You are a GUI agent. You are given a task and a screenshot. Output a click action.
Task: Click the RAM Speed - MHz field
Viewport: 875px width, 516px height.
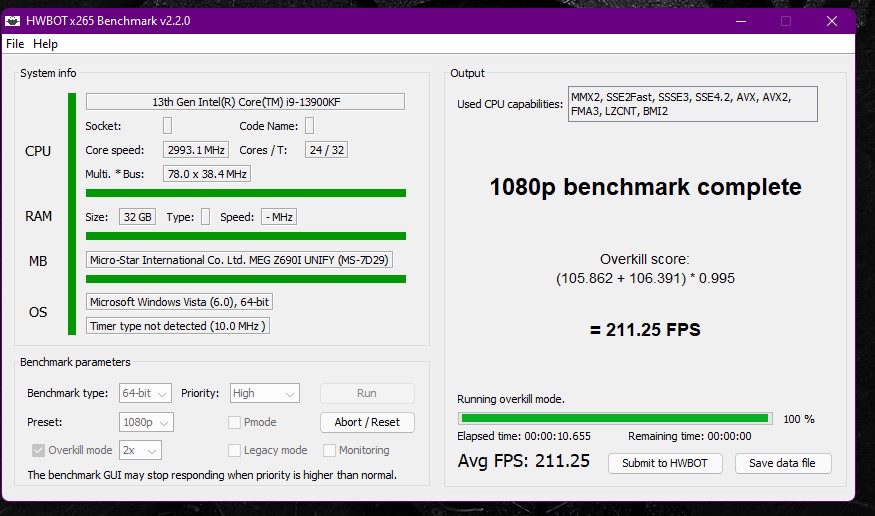[x=278, y=217]
